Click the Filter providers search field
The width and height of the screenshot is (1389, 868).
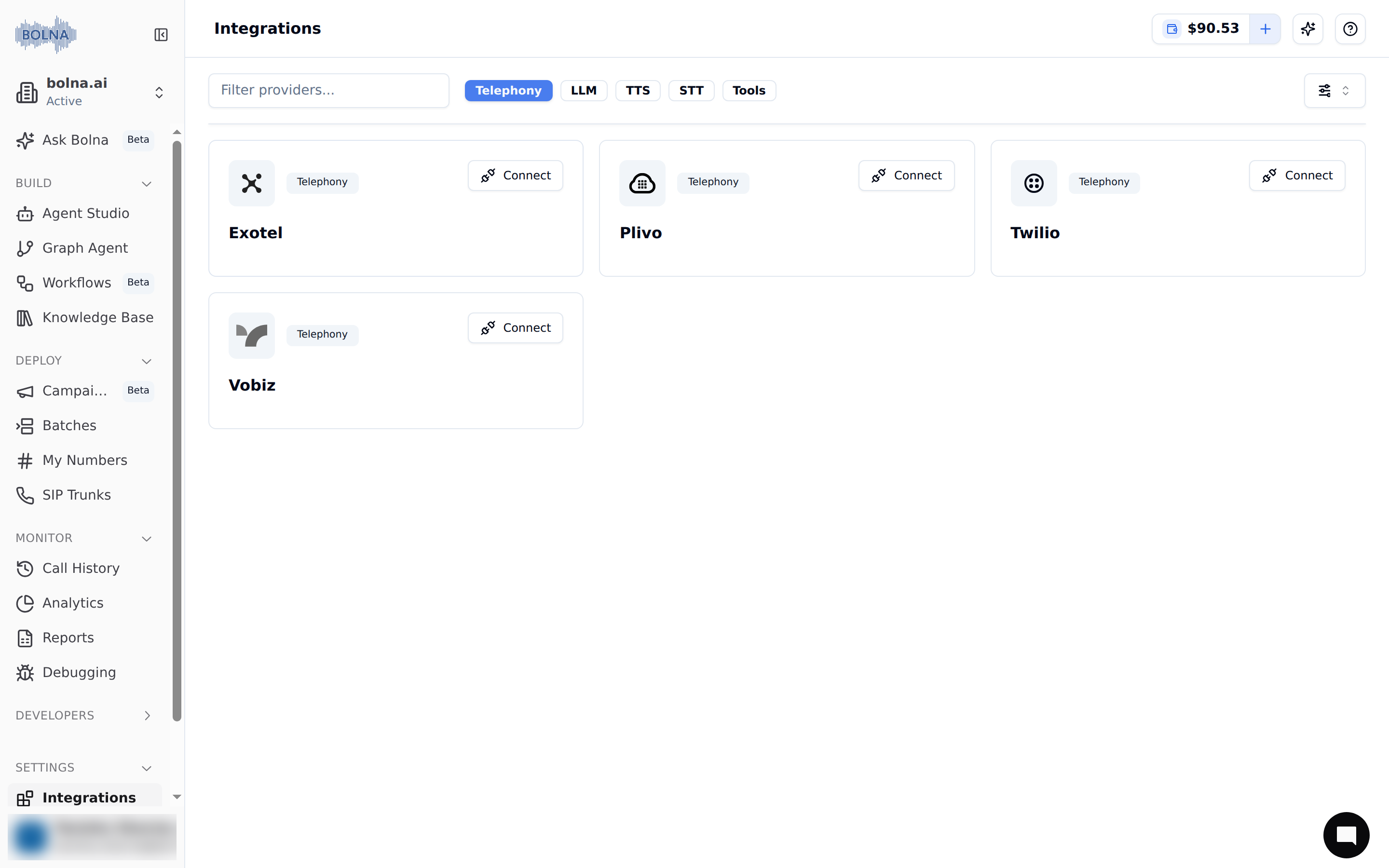point(329,91)
